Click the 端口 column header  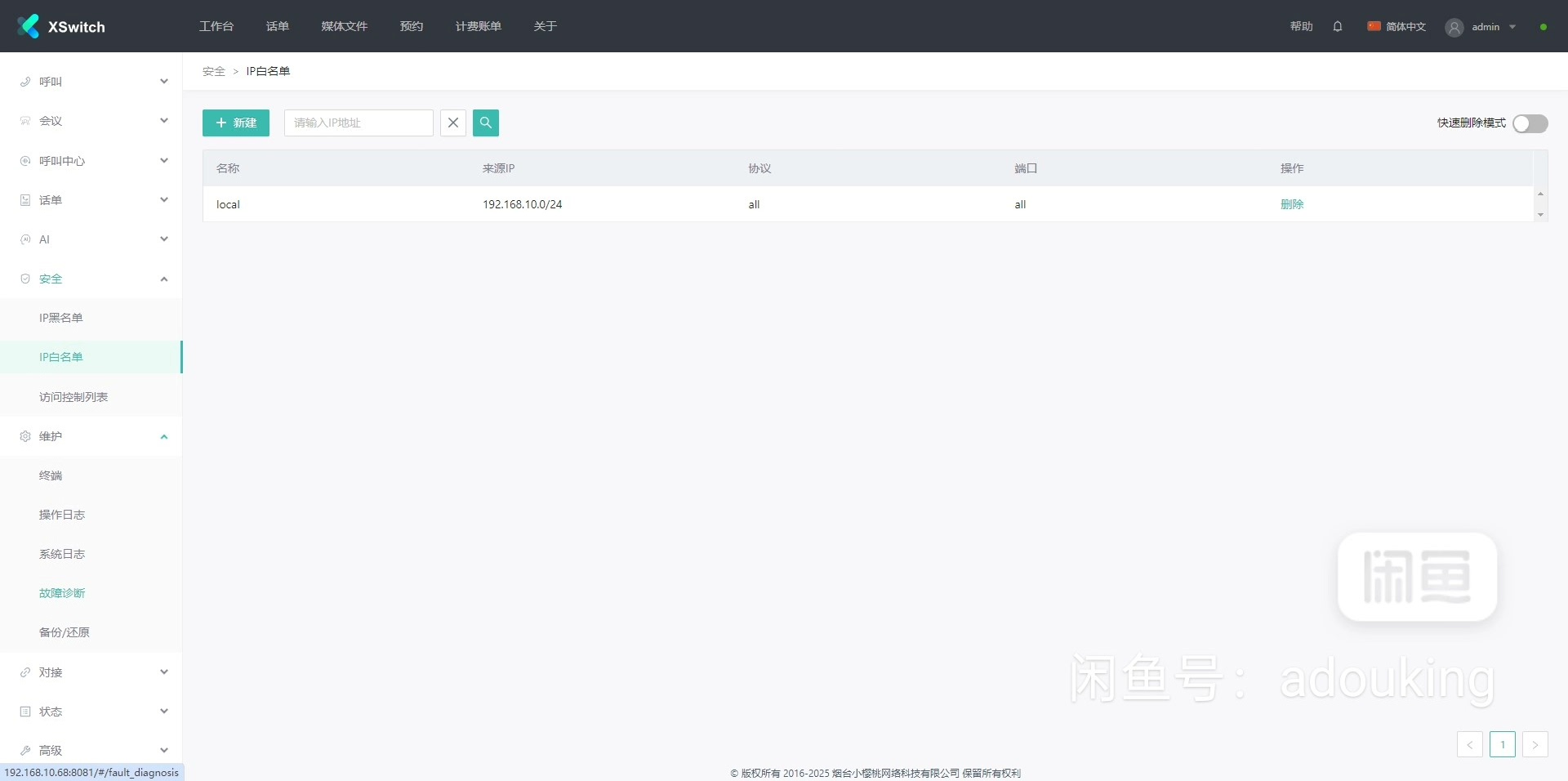[x=1026, y=168]
